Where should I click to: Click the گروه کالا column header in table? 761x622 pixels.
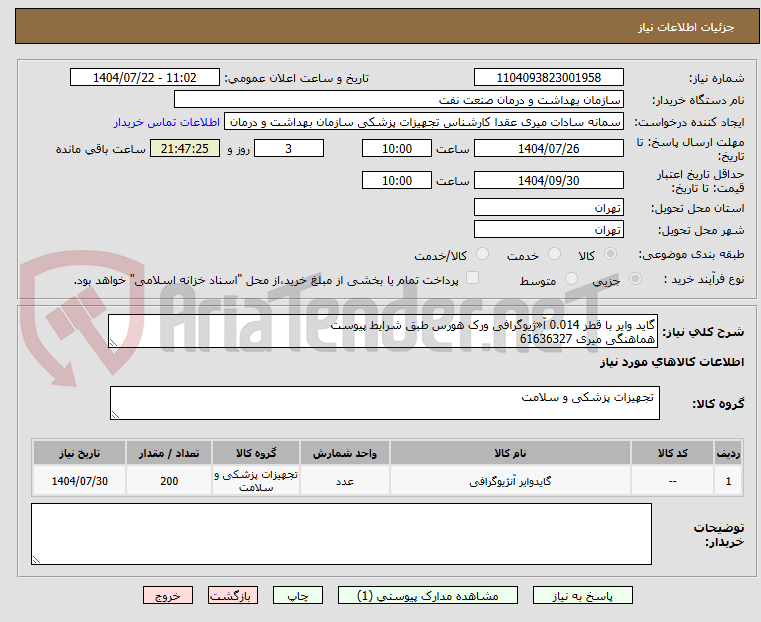(256, 453)
